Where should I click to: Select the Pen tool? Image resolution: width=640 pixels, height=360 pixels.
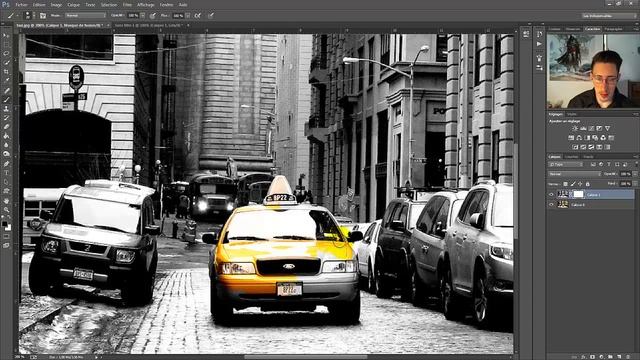[x=6, y=164]
